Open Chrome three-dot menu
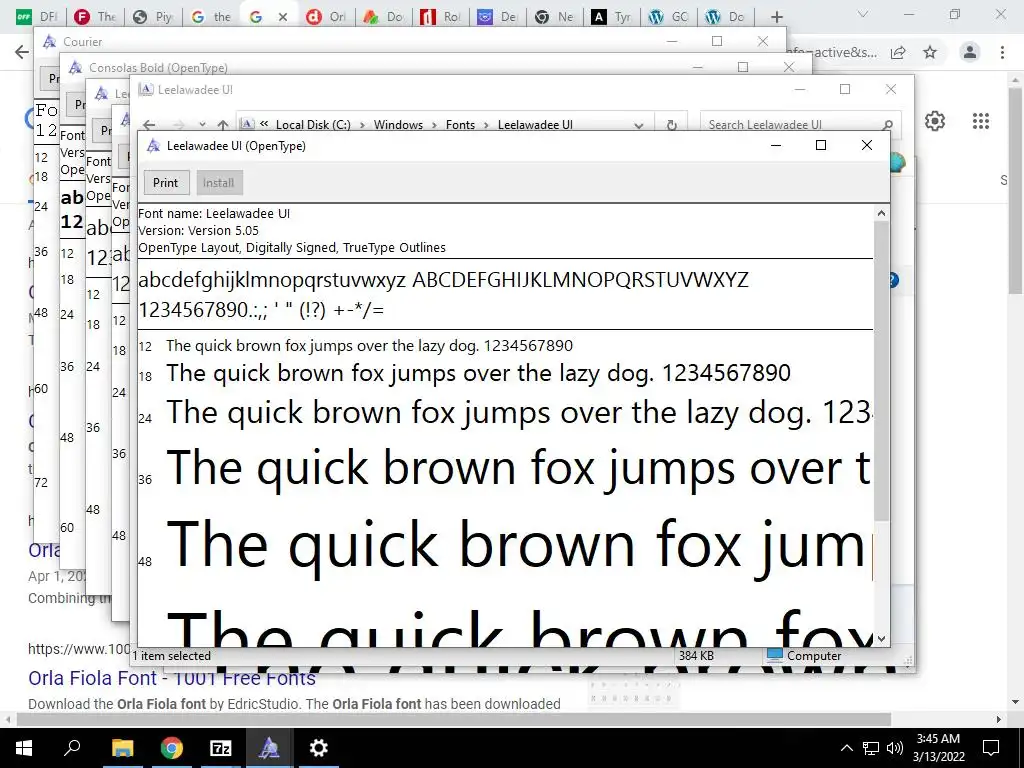 point(1002,52)
